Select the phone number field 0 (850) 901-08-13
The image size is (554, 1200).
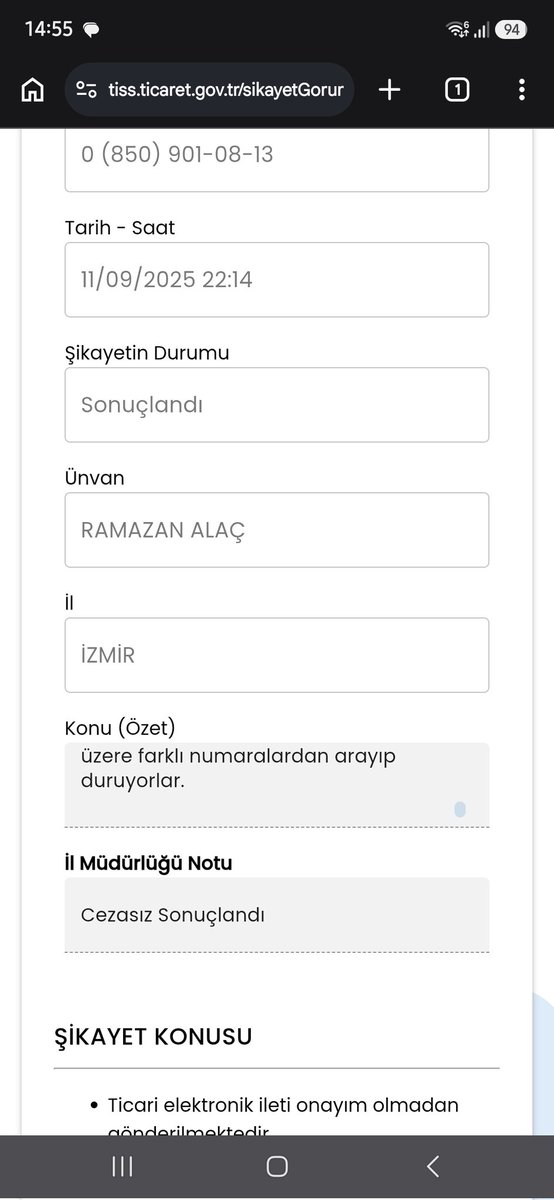pyautogui.click(x=277, y=158)
